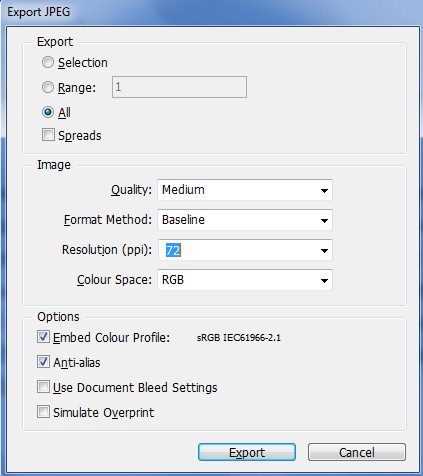Click the Cancel button
Screen dimensions: 423x476
click(x=357, y=452)
